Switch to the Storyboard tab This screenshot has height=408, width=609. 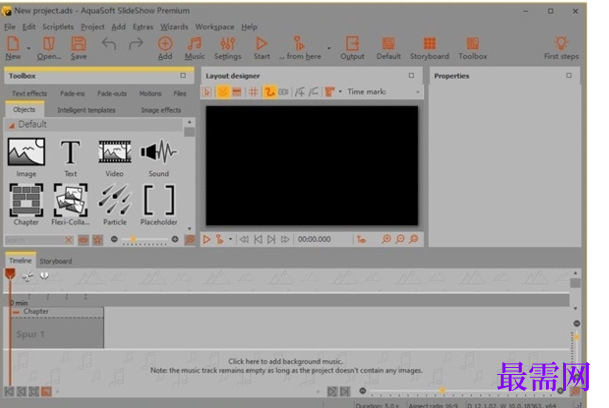click(56, 261)
